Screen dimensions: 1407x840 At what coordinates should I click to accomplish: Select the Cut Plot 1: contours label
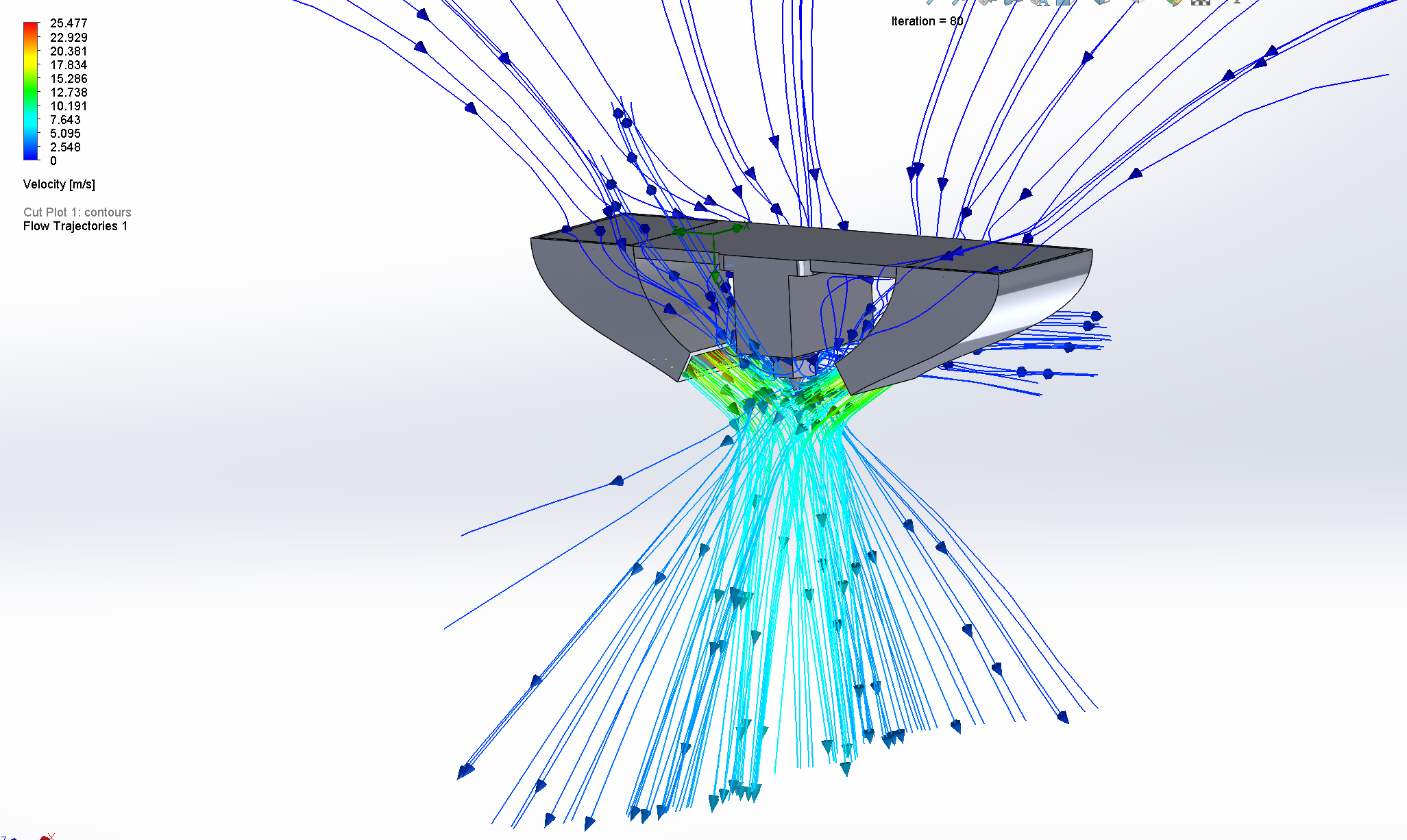(77, 212)
